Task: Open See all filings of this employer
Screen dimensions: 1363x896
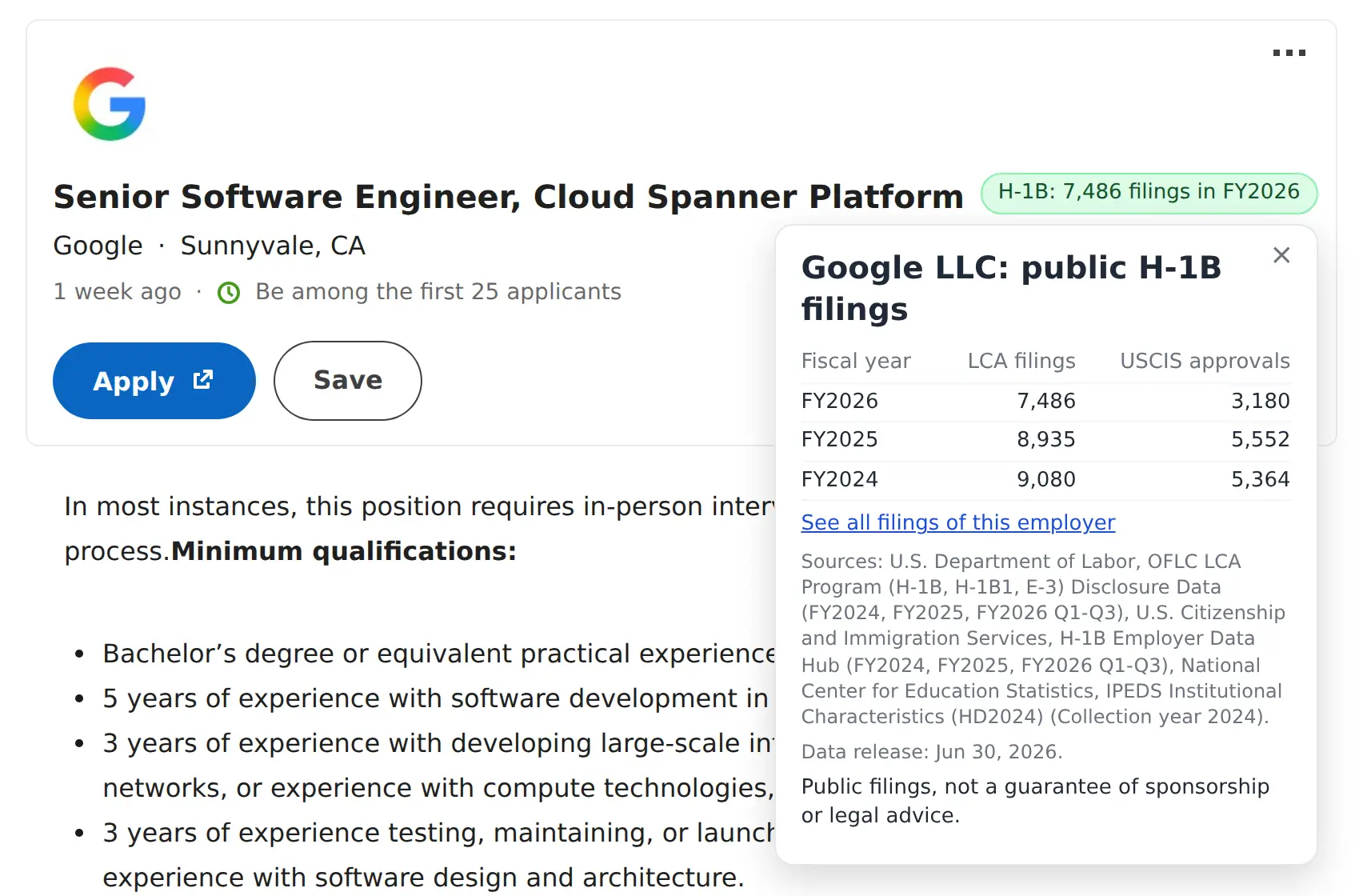Action: [957, 522]
